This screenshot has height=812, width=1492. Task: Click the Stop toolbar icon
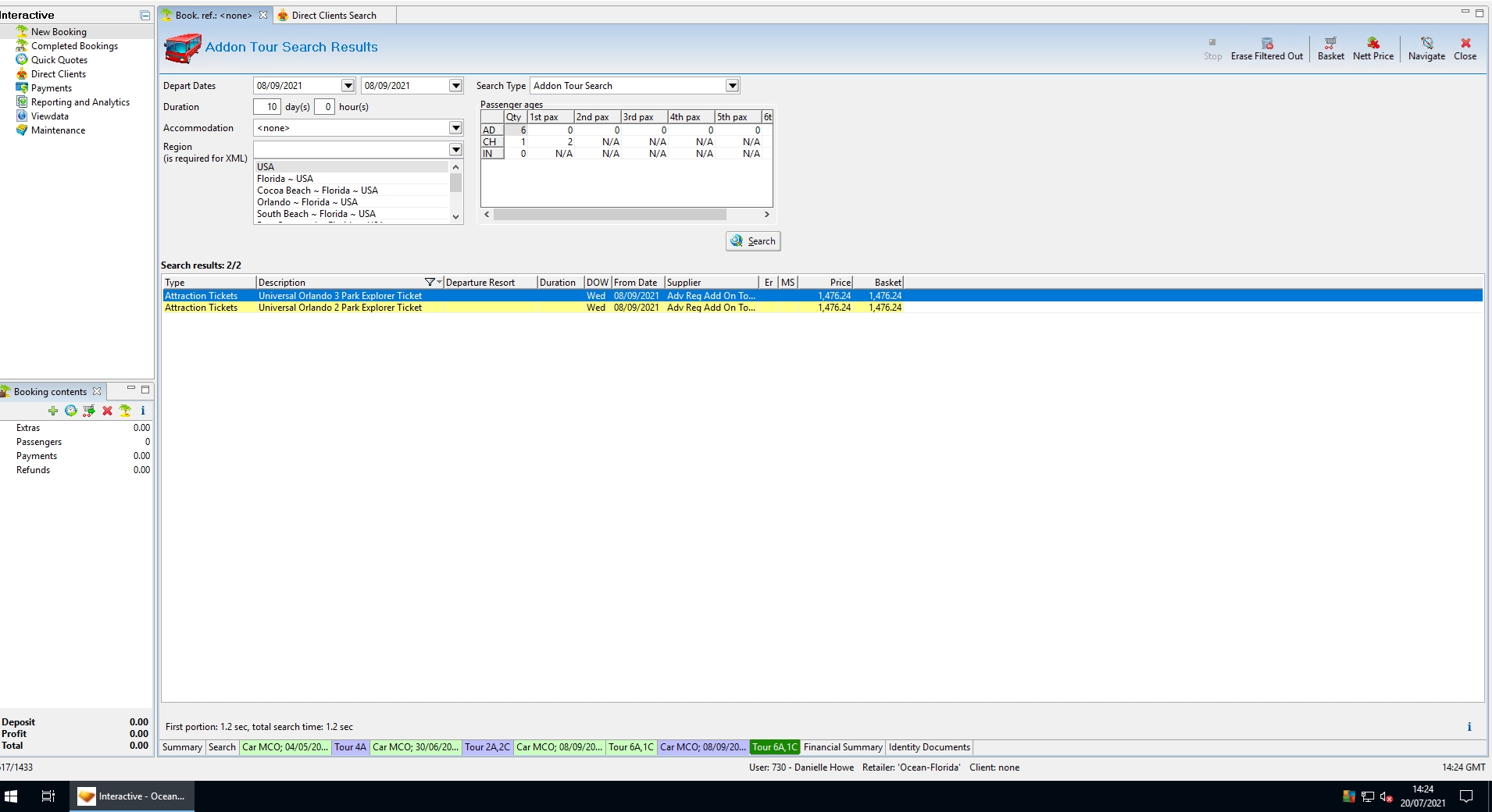(x=1212, y=42)
